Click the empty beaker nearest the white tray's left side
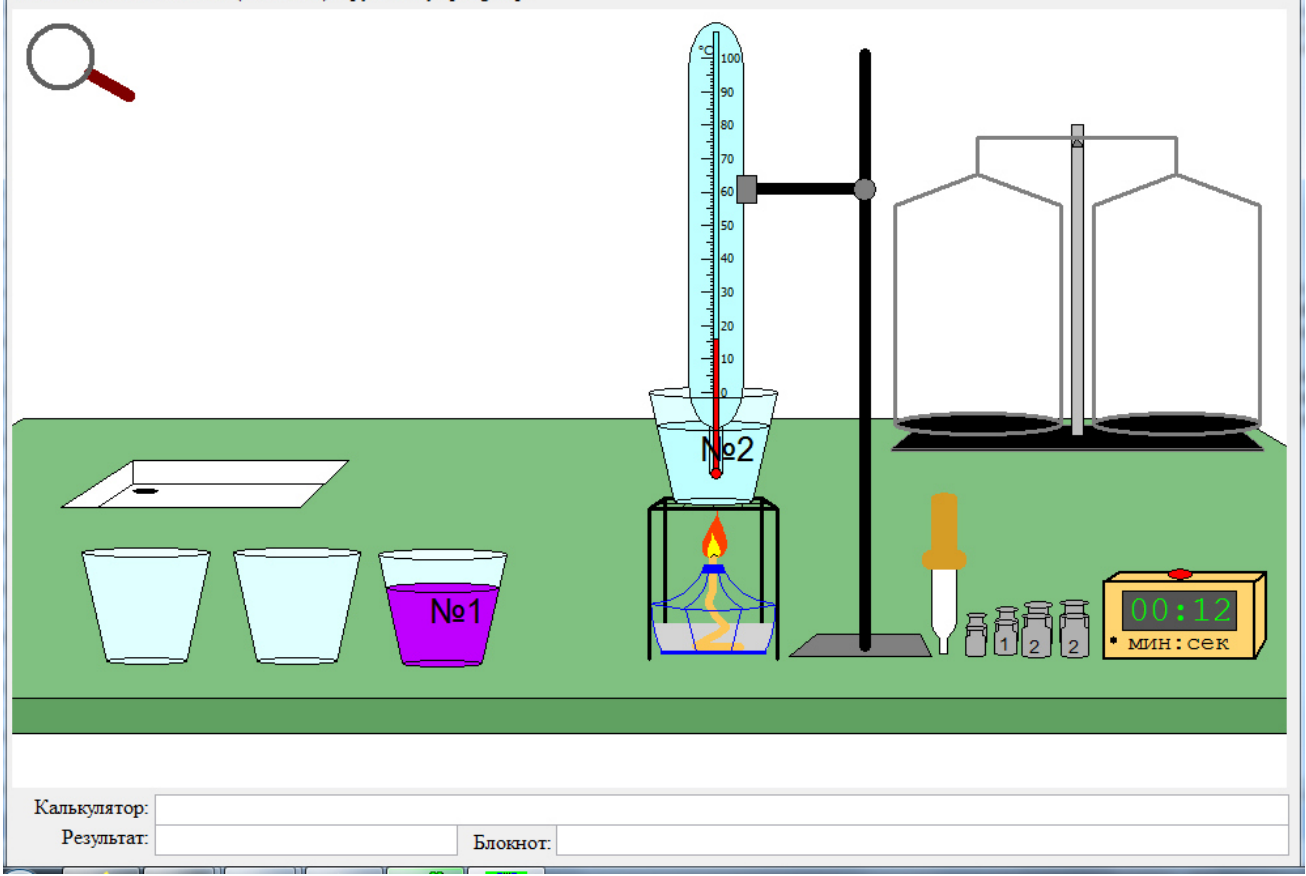 [x=146, y=606]
